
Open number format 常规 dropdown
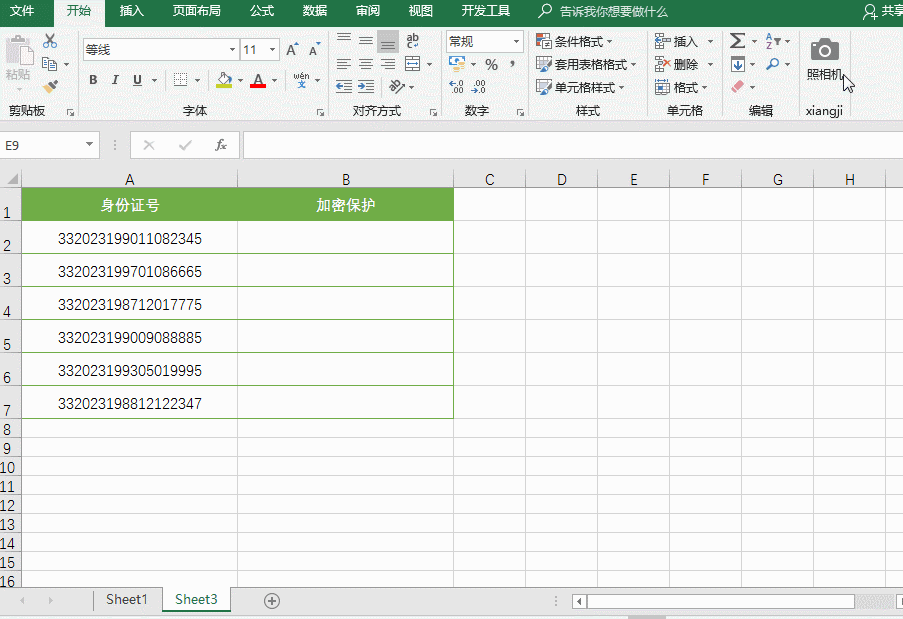pyautogui.click(x=517, y=41)
